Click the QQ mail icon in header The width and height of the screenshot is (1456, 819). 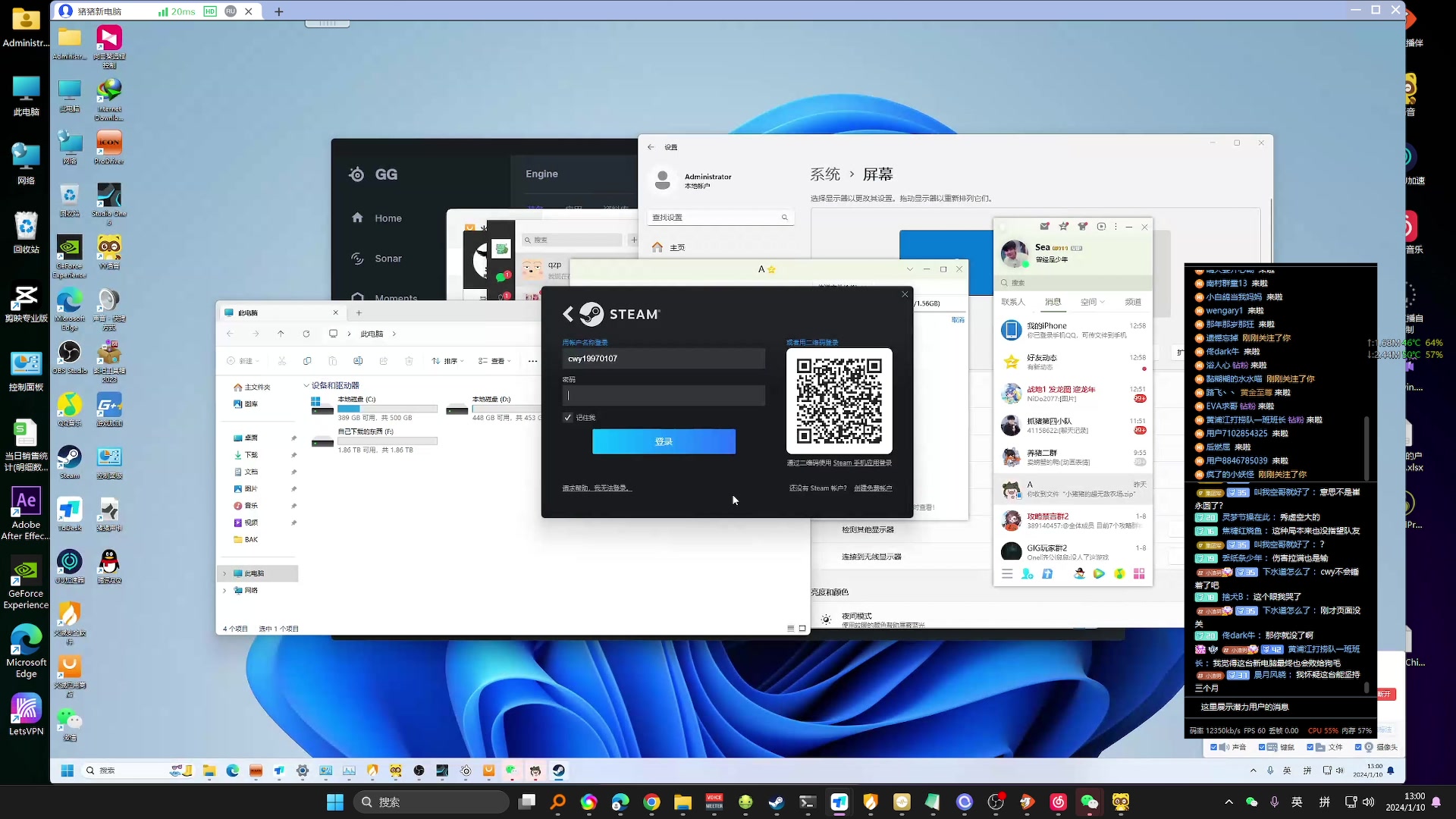pos(1044,227)
